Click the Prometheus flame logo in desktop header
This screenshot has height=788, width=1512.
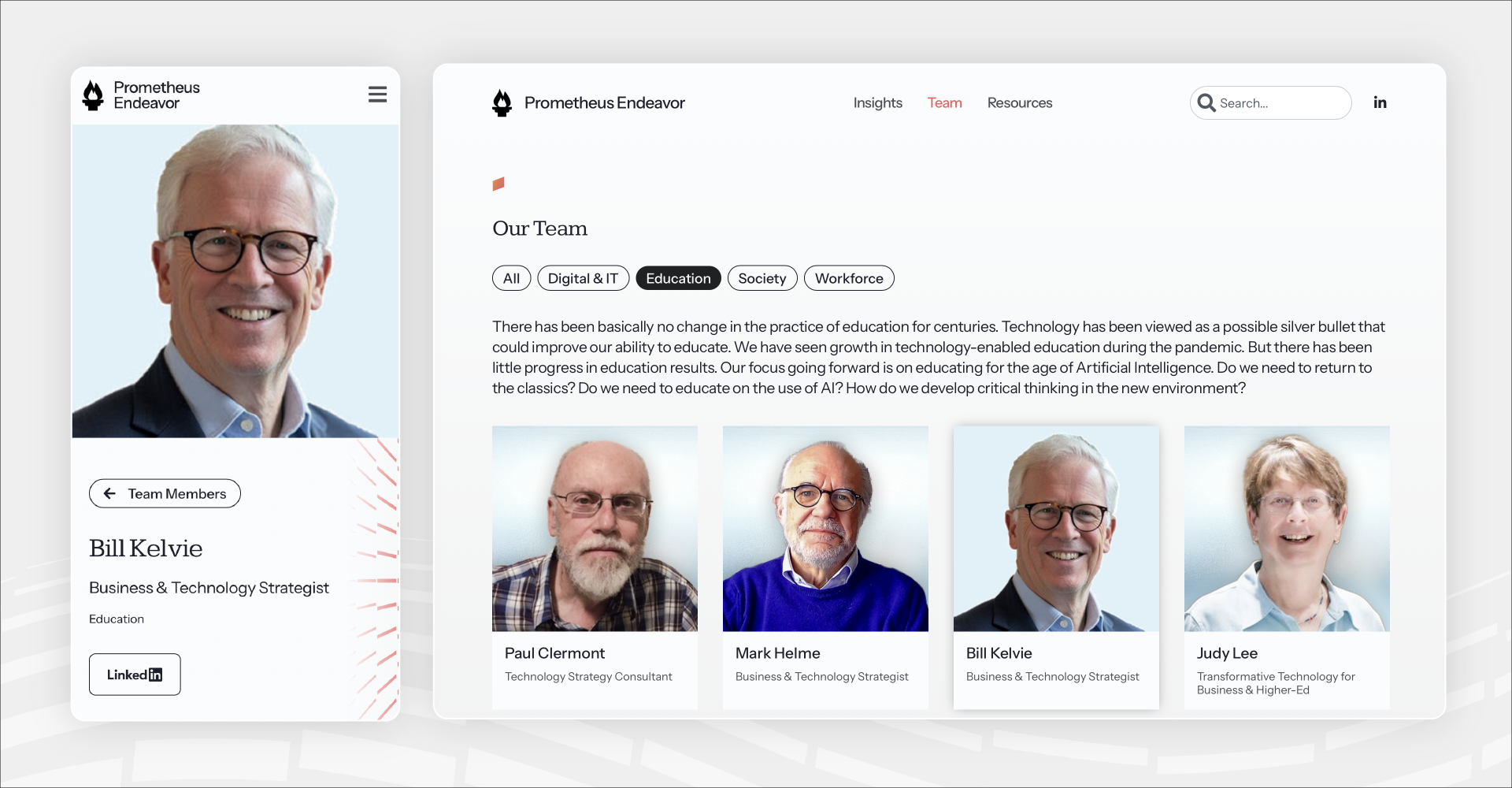click(502, 103)
